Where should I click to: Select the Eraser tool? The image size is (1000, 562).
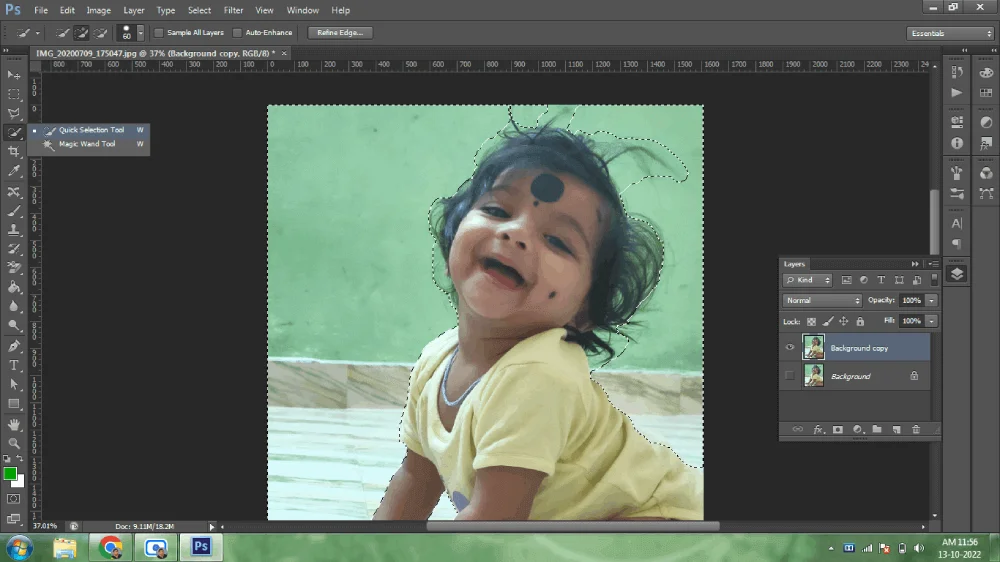[x=13, y=268]
